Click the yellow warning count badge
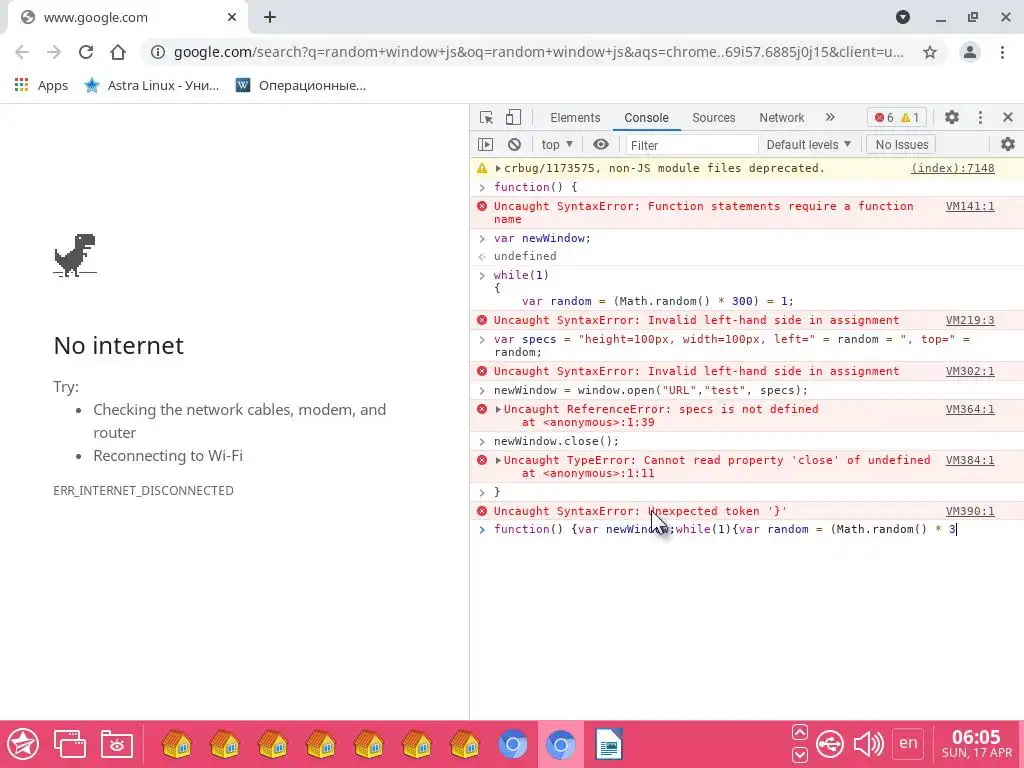 click(x=910, y=118)
